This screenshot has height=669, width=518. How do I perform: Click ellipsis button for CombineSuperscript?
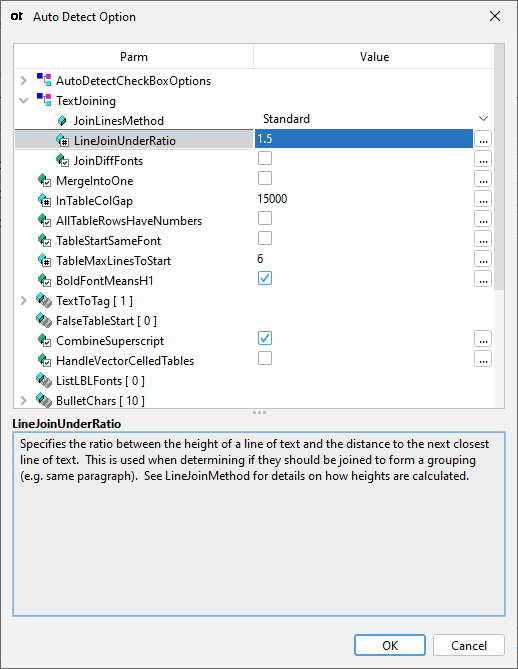(x=483, y=339)
